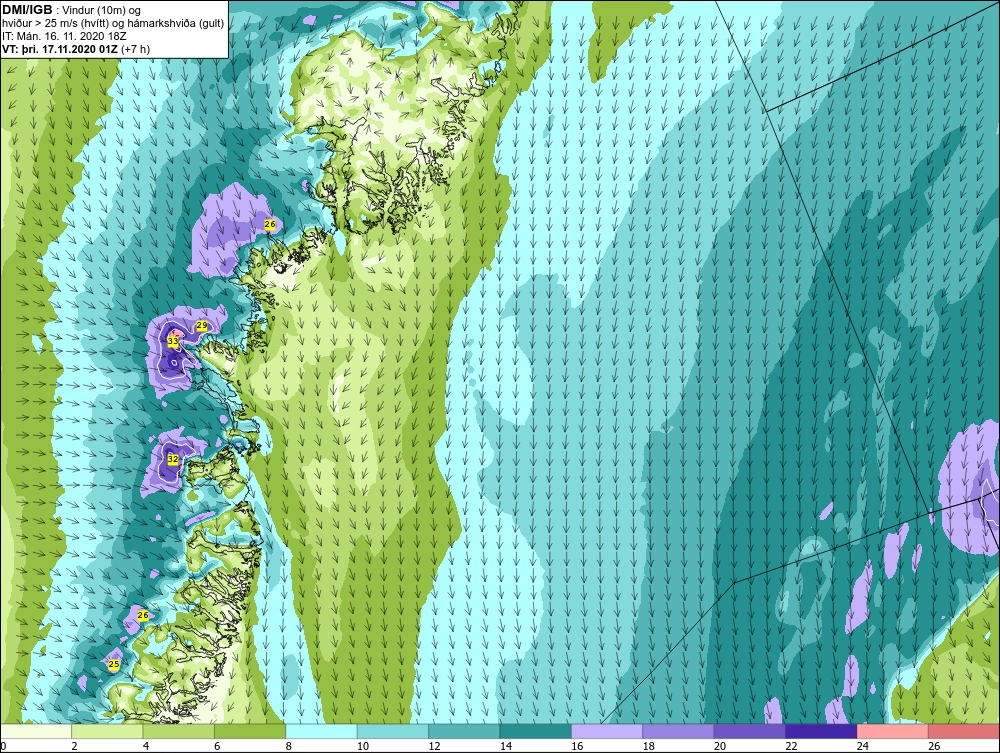Click the bold 'DMI/IGB' title text
The image size is (1000, 753).
pyautogui.click(x=27, y=10)
